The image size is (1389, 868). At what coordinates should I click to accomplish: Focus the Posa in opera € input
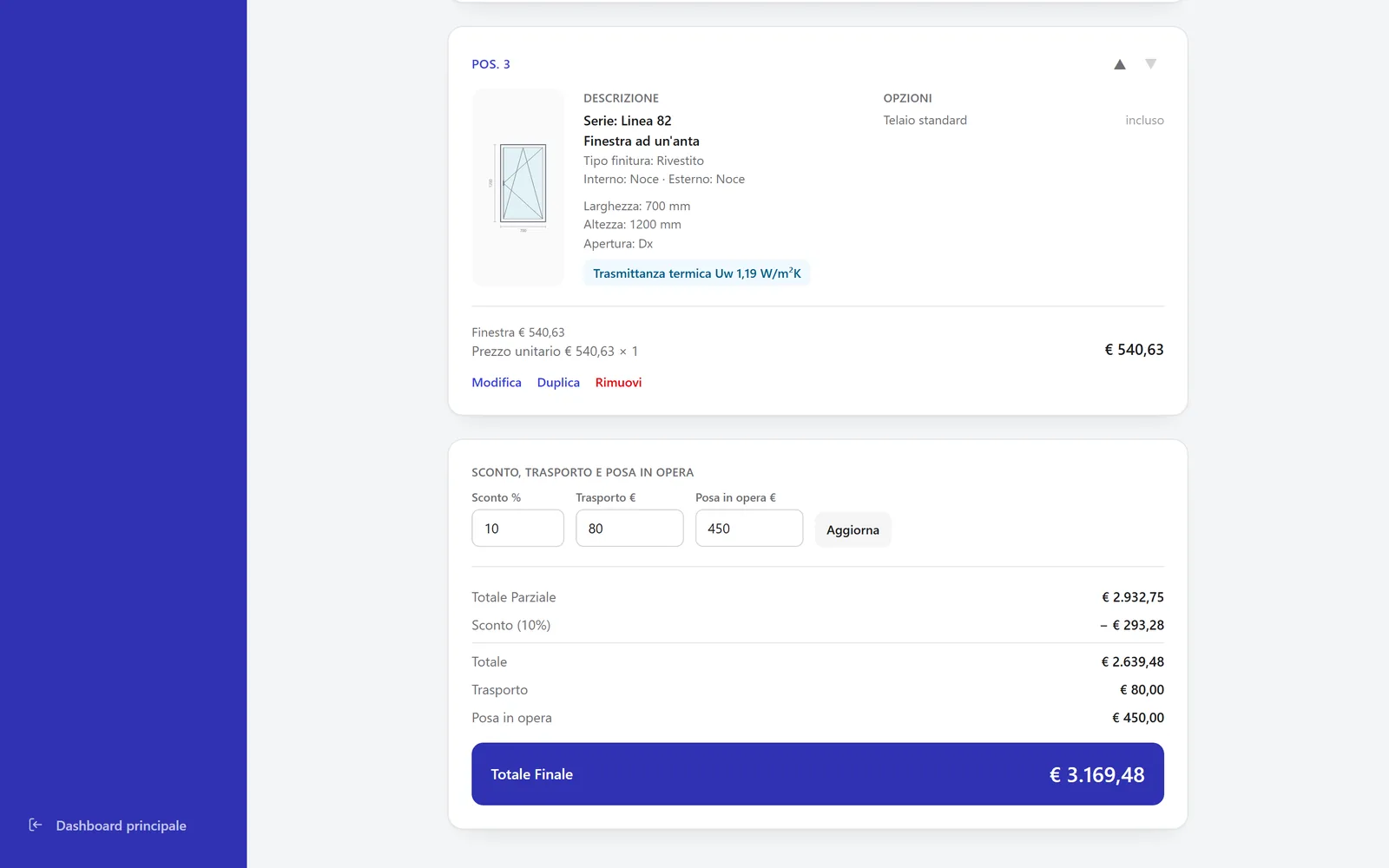(x=749, y=528)
